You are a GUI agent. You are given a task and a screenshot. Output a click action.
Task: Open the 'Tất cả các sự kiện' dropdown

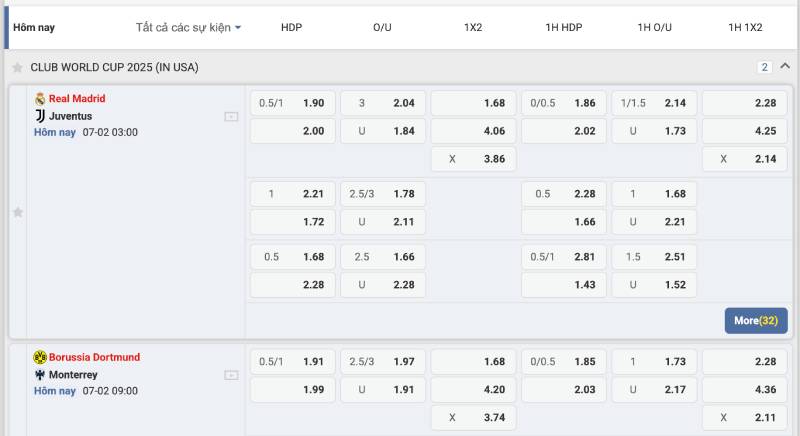[x=188, y=27]
